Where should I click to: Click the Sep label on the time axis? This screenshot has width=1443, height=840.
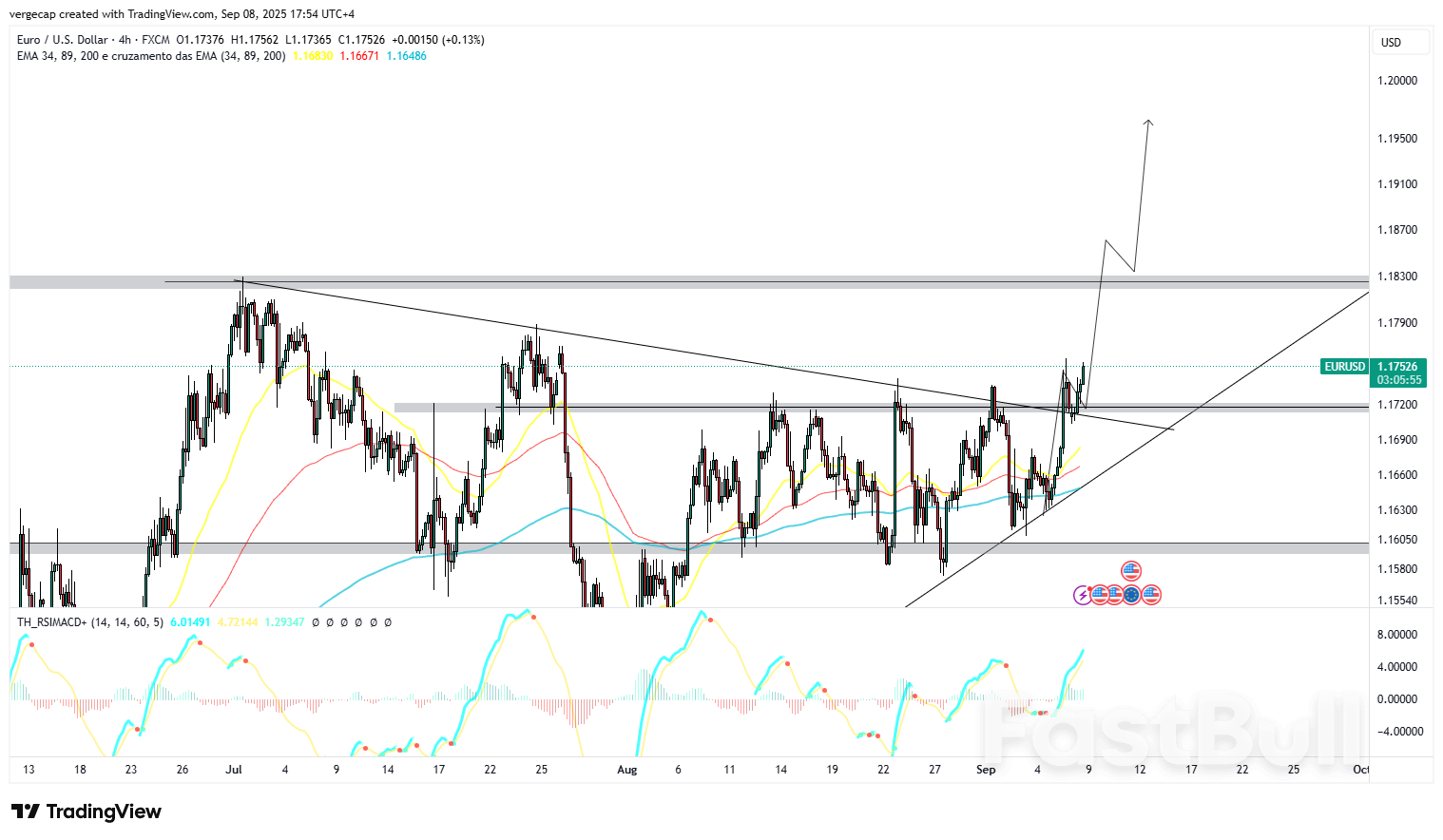coord(986,770)
